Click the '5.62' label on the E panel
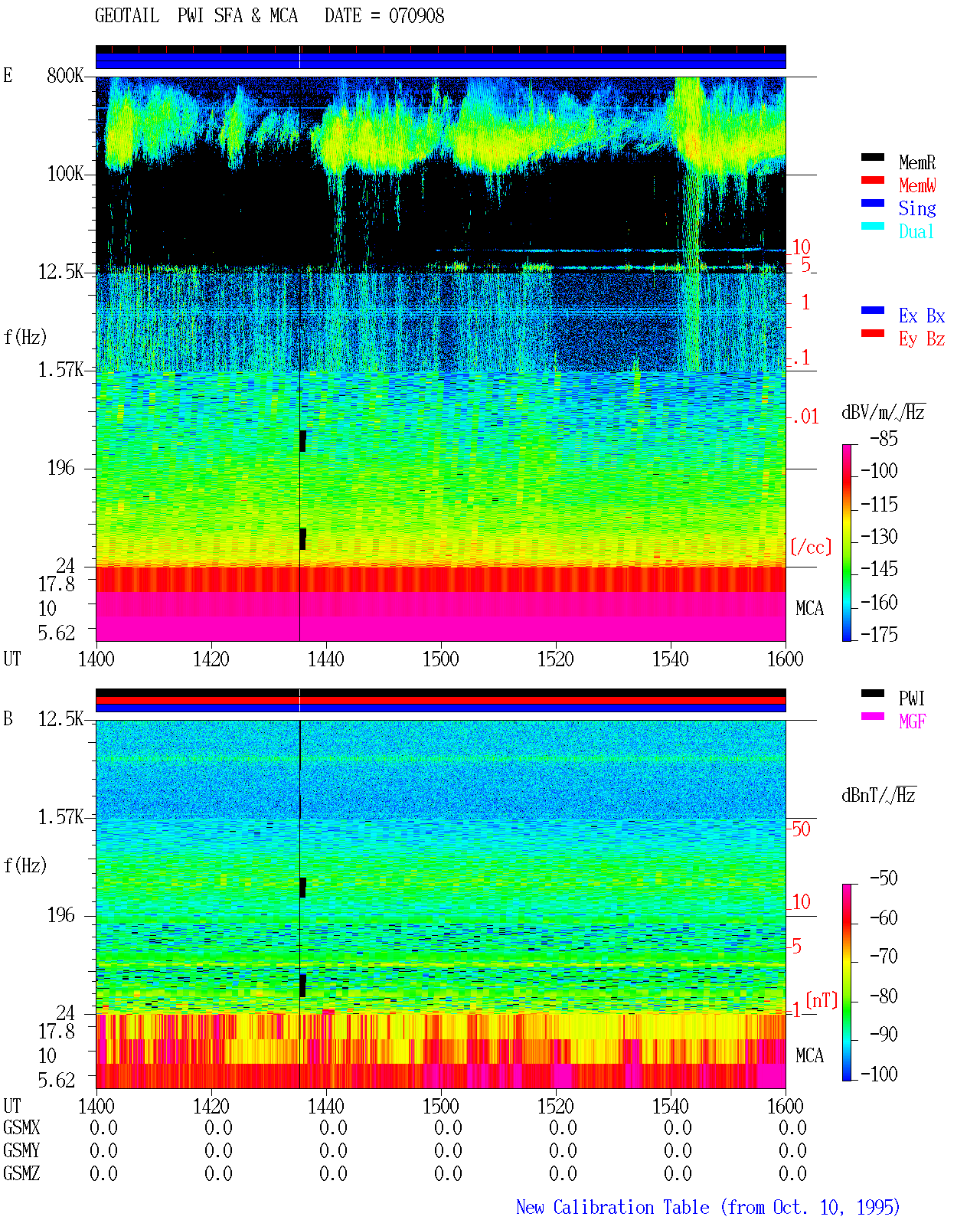This screenshot has height=1220, width=980. 57,633
